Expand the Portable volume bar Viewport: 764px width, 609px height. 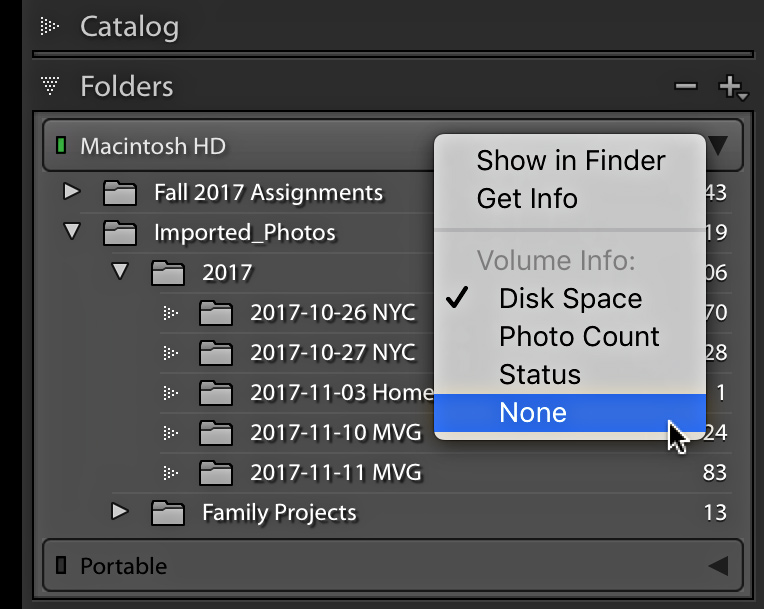(x=718, y=566)
